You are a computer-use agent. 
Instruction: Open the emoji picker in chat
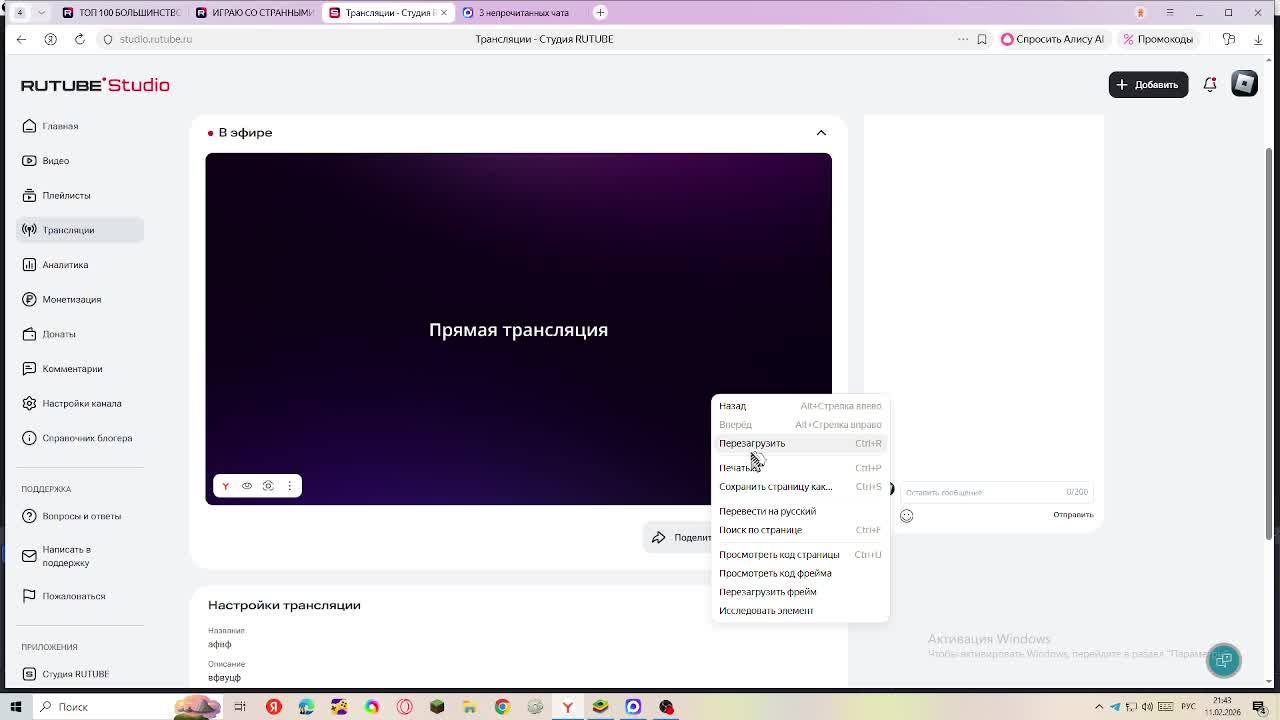click(x=907, y=516)
